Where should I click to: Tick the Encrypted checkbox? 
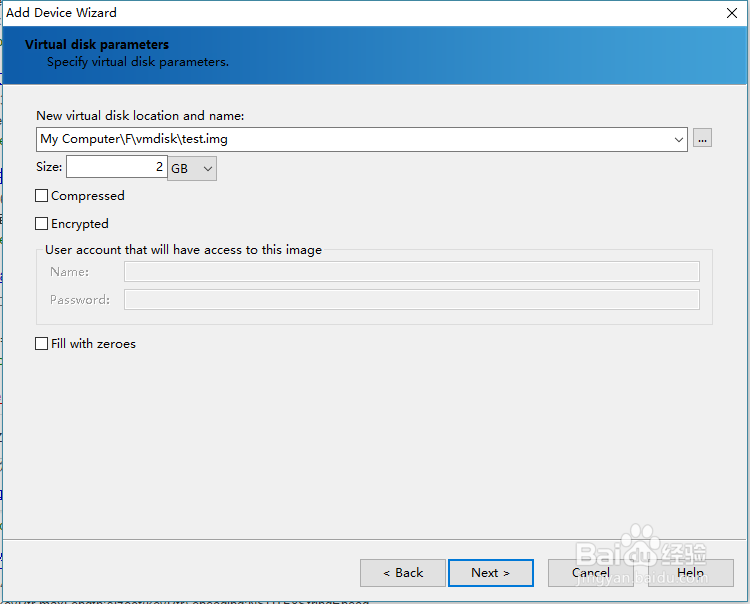(x=42, y=224)
